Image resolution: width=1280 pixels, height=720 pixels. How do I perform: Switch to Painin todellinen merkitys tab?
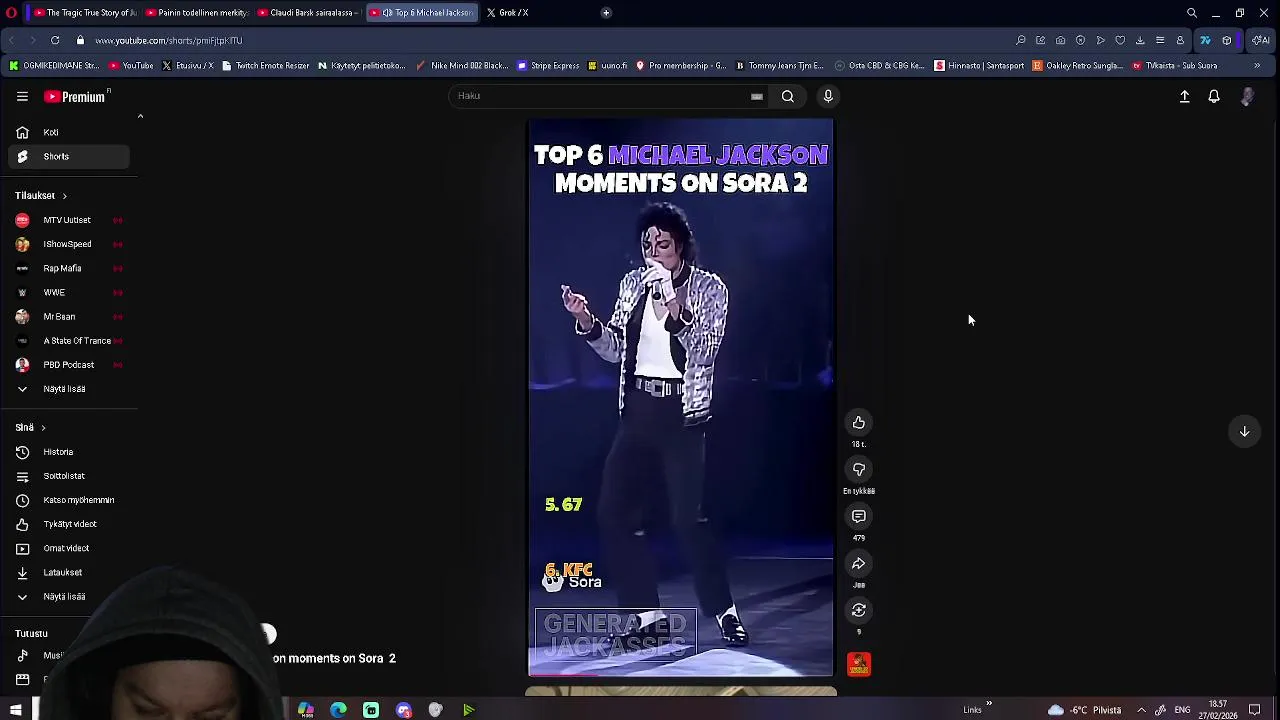click(x=196, y=13)
